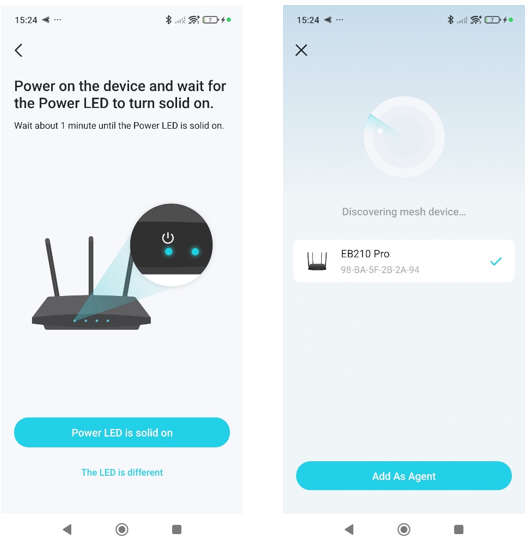
Task: Close the mesh discovery screen with X
Action: [x=301, y=50]
